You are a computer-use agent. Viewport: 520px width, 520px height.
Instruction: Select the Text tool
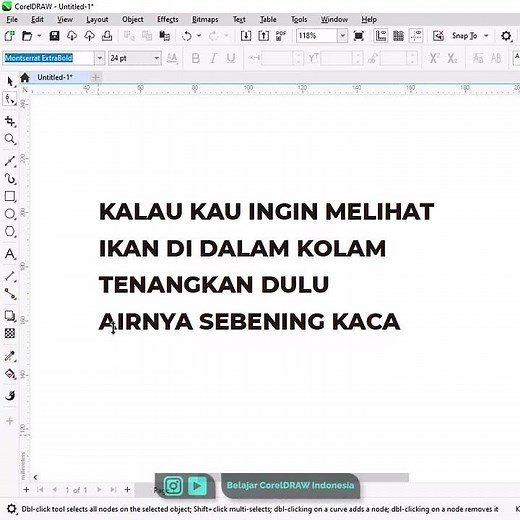click(10, 254)
